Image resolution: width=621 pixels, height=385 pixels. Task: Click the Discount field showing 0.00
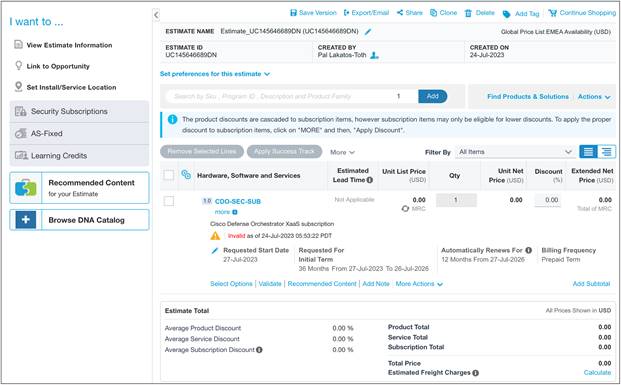point(548,200)
